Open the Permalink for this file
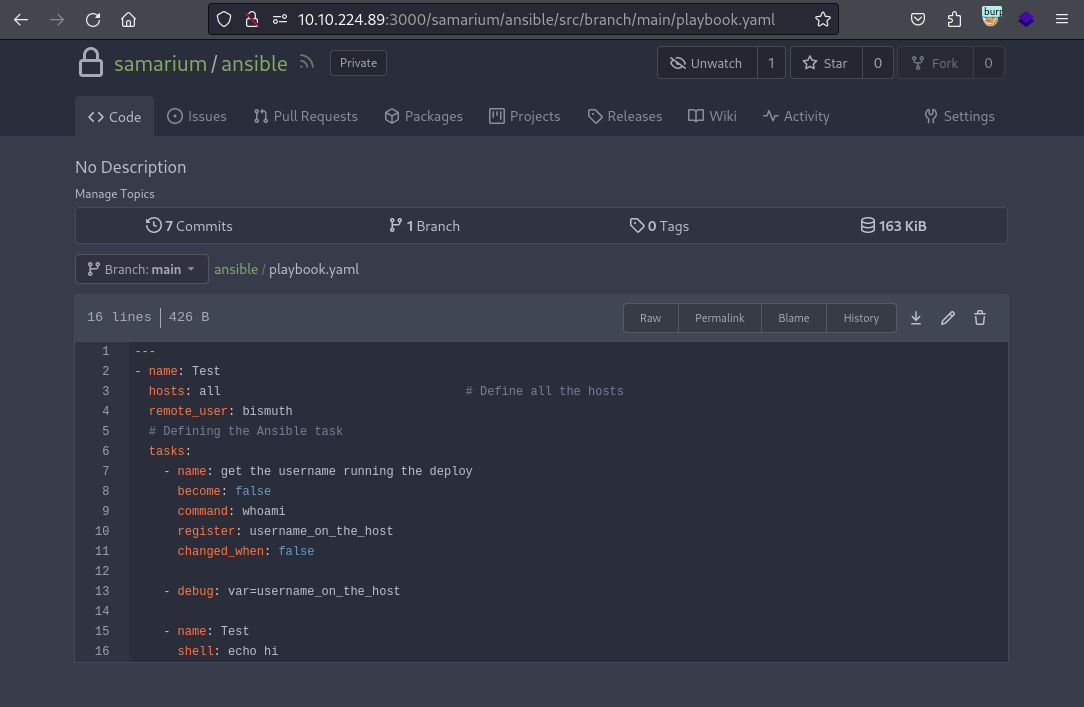This screenshot has height=707, width=1084. click(720, 318)
